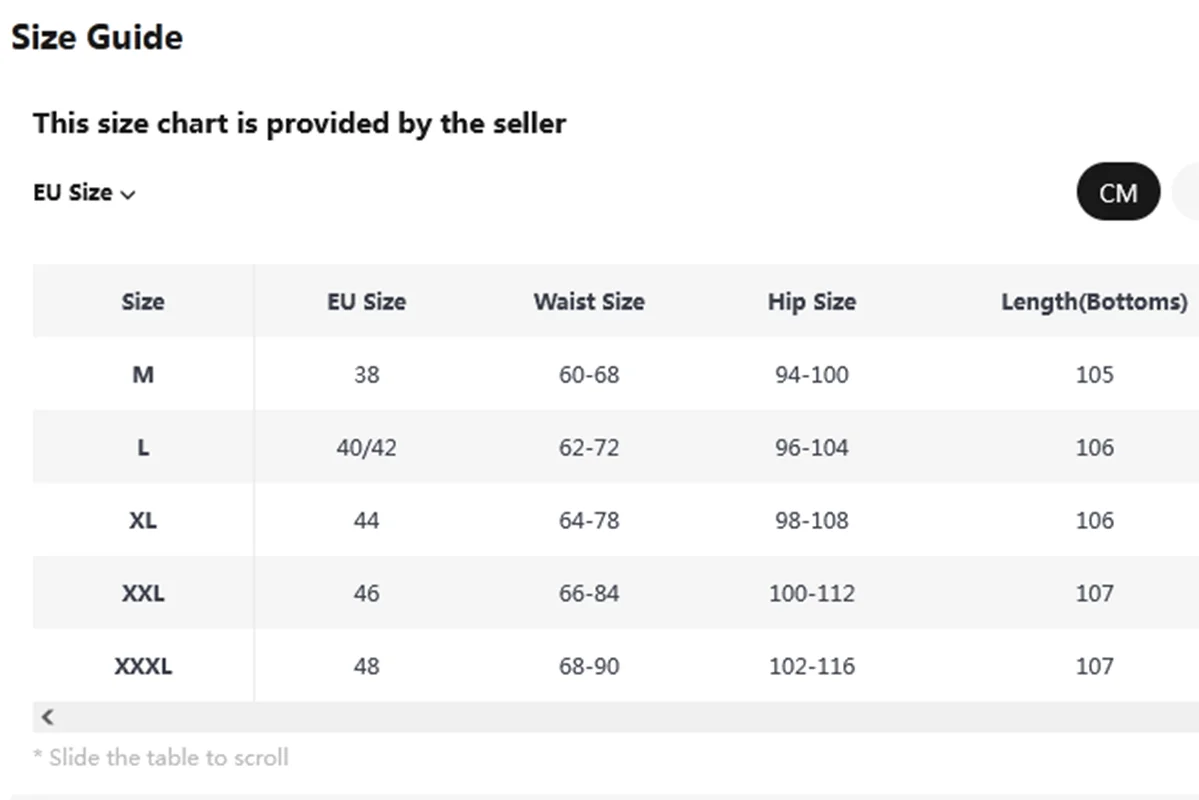Screen dimensions: 1199x800
Task: Click the Size column header
Action: (143, 301)
